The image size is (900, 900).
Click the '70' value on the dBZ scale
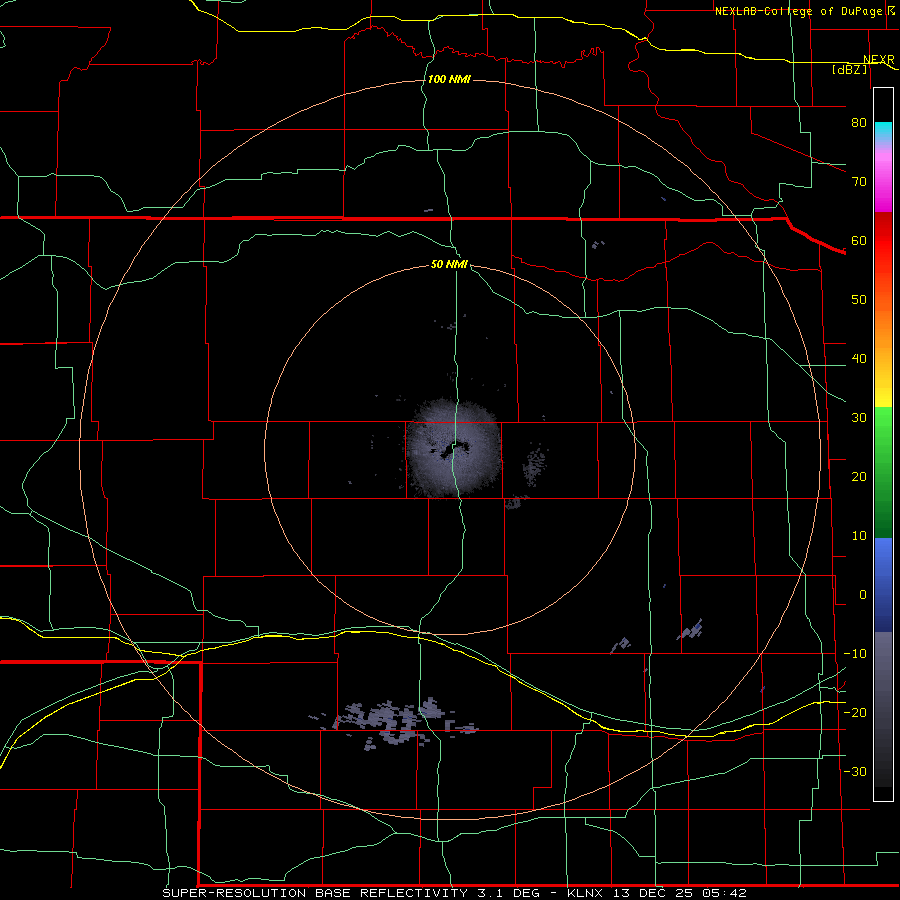pyautogui.click(x=859, y=181)
